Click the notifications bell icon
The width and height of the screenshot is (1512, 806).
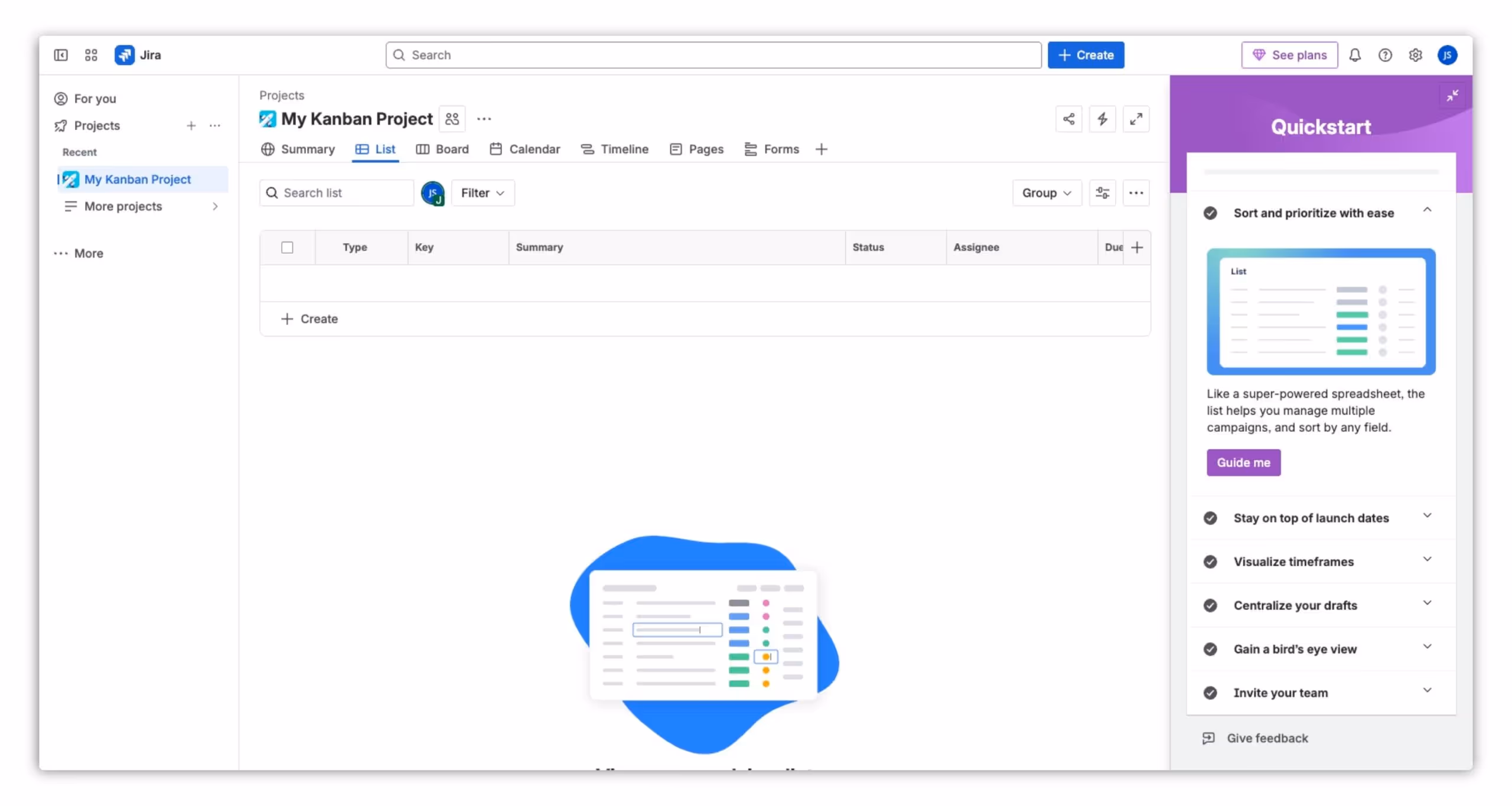(1354, 55)
